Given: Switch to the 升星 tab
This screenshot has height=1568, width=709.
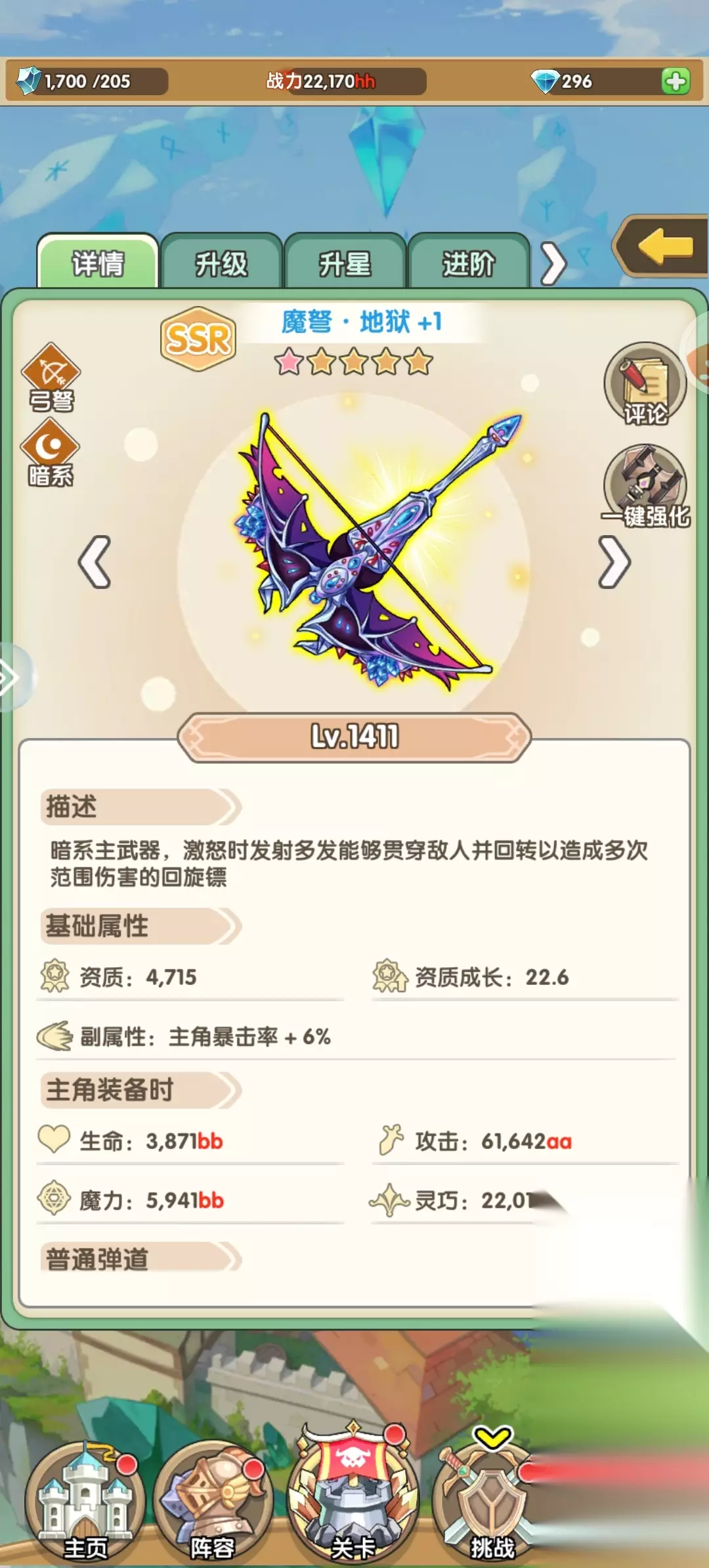Looking at the screenshot, I should click(x=345, y=262).
